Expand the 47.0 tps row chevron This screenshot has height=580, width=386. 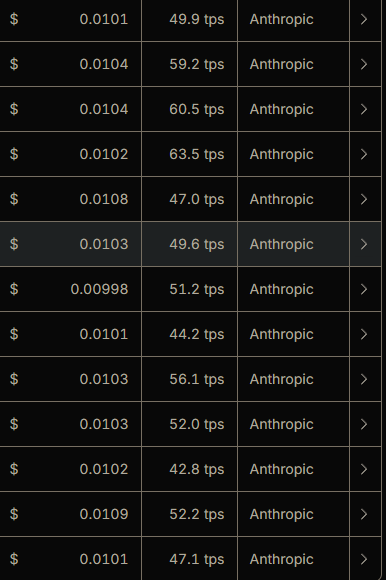click(x=364, y=199)
